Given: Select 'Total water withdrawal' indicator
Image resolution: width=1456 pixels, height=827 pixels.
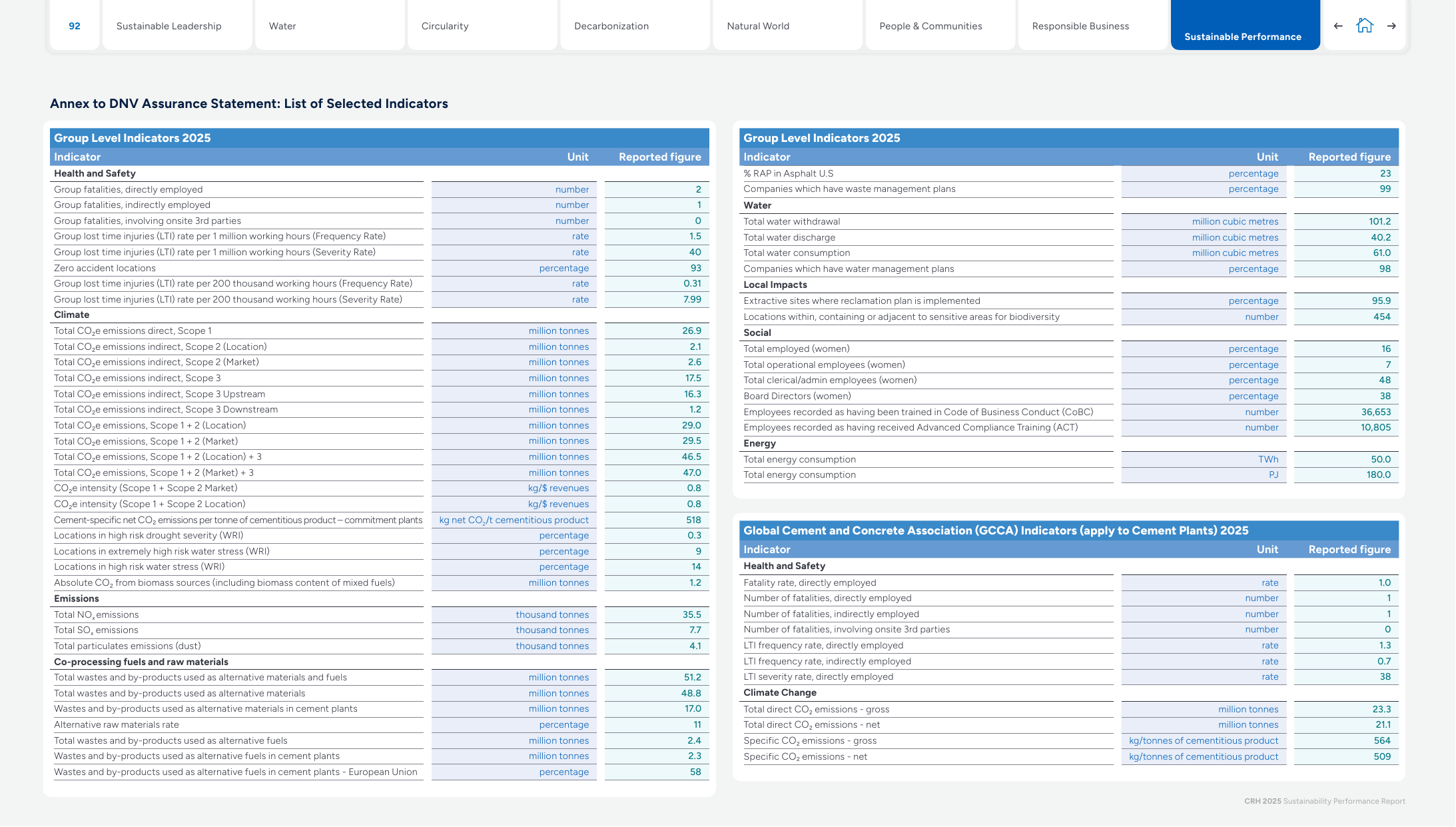Looking at the screenshot, I should [x=792, y=222].
